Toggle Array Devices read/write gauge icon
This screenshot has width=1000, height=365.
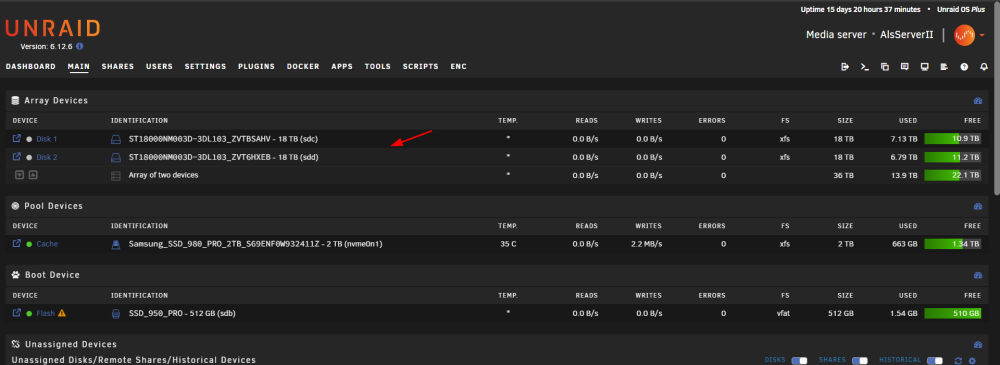[977, 101]
